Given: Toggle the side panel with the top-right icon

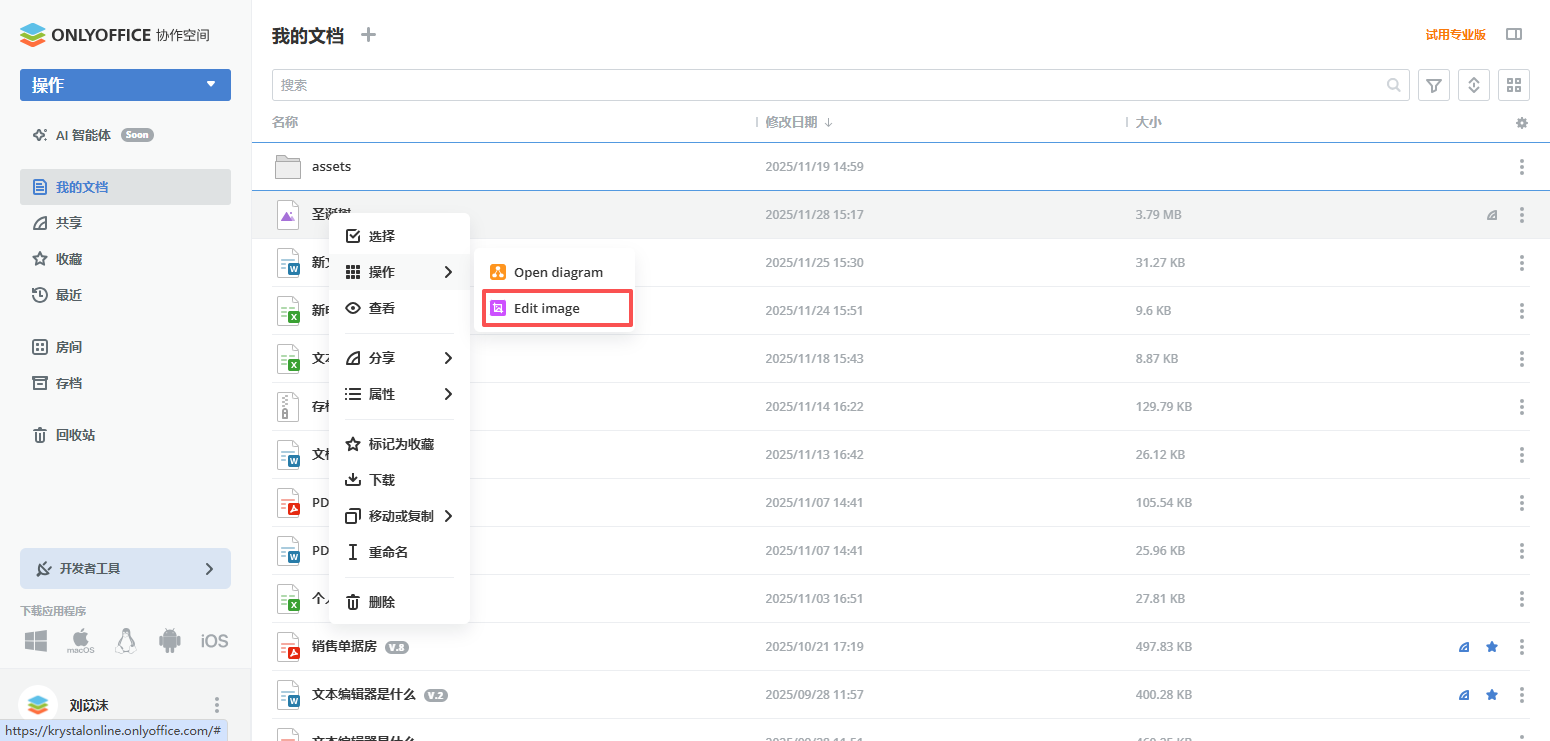Looking at the screenshot, I should coord(1514,33).
